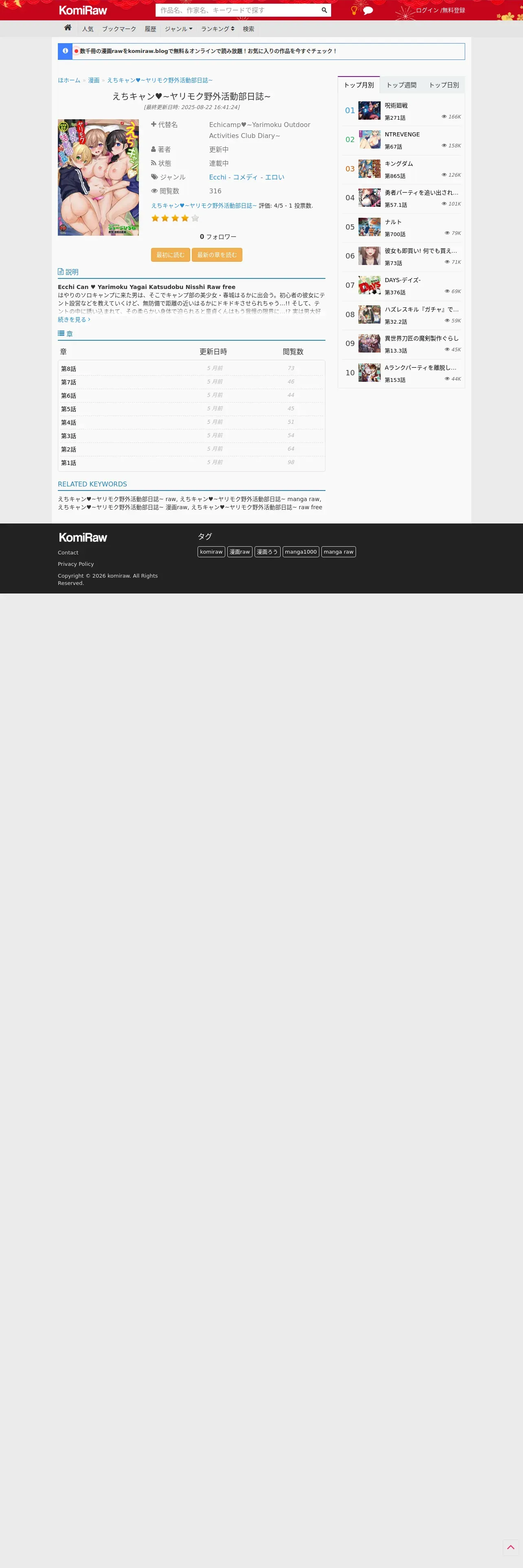Open chapter 第4話
Screen dimensions: 523x1568
[x=69, y=423]
